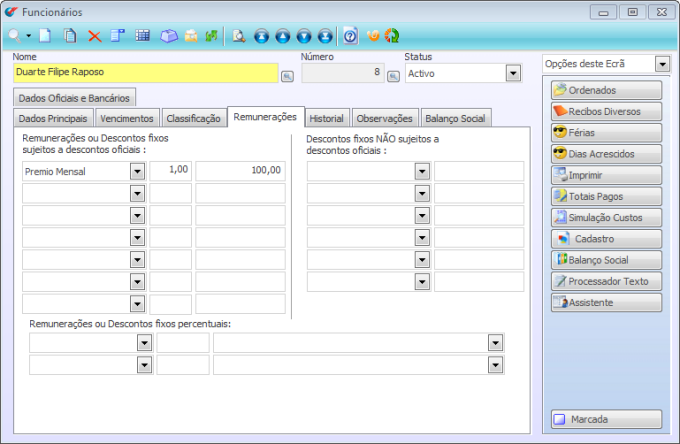
Task: Open the Status dropdown showing Activo
Action: pyautogui.click(x=513, y=73)
